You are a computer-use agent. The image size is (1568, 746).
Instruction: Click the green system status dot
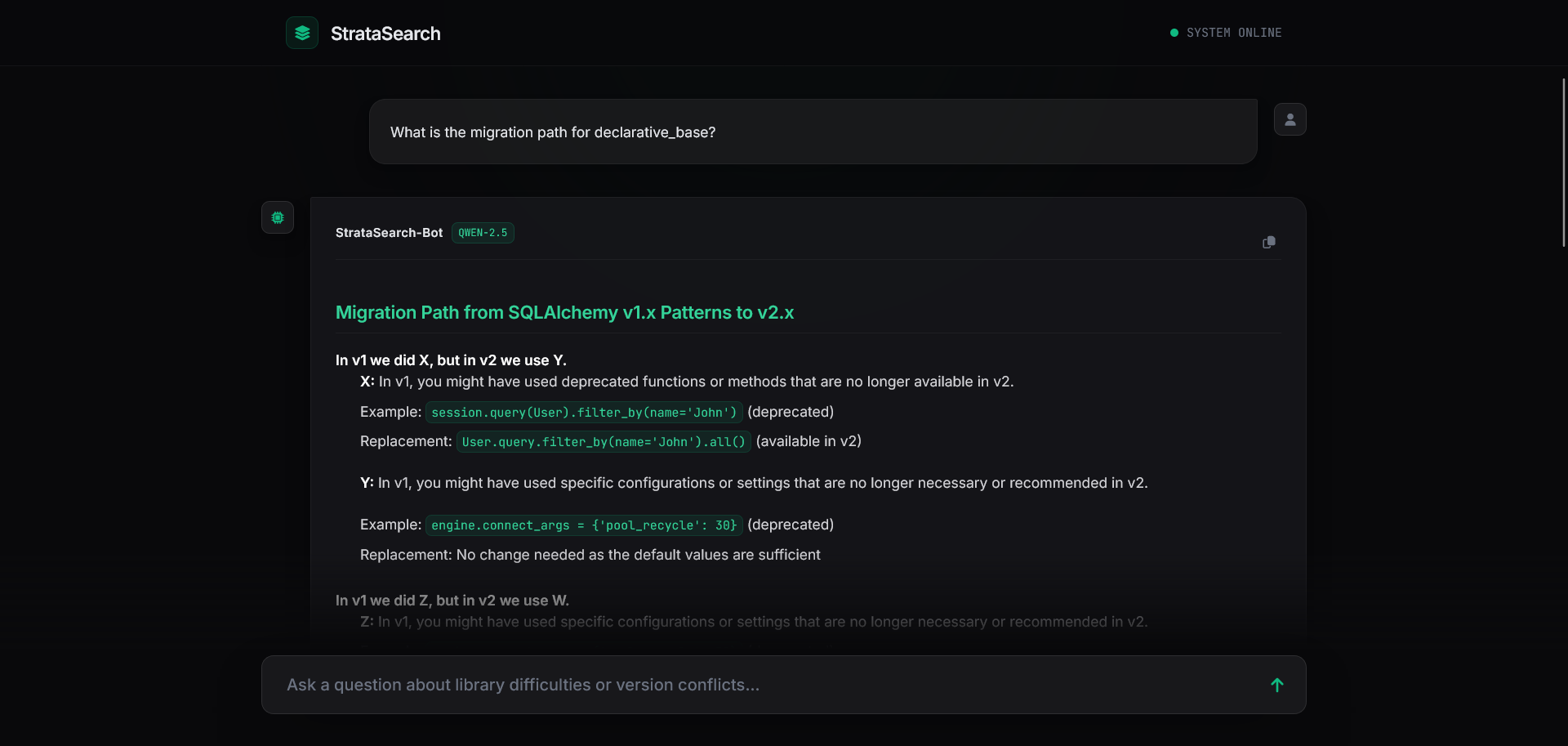[x=1174, y=33]
